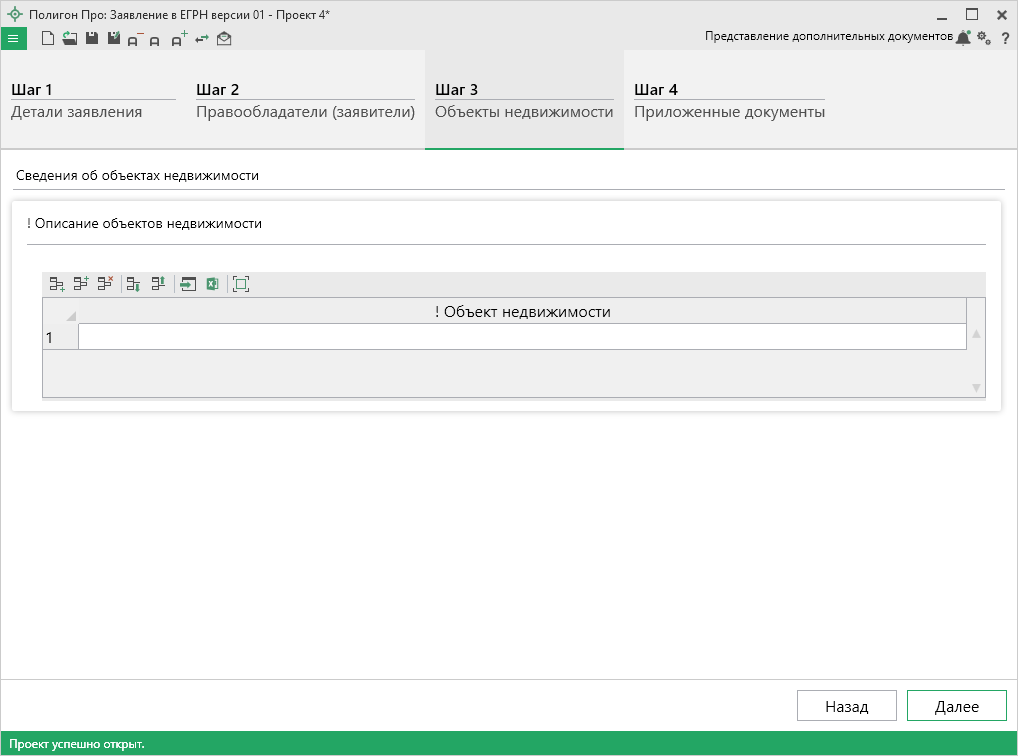1018x756 pixels.
Task: Create a new blank project
Action: pyautogui.click(x=47, y=39)
